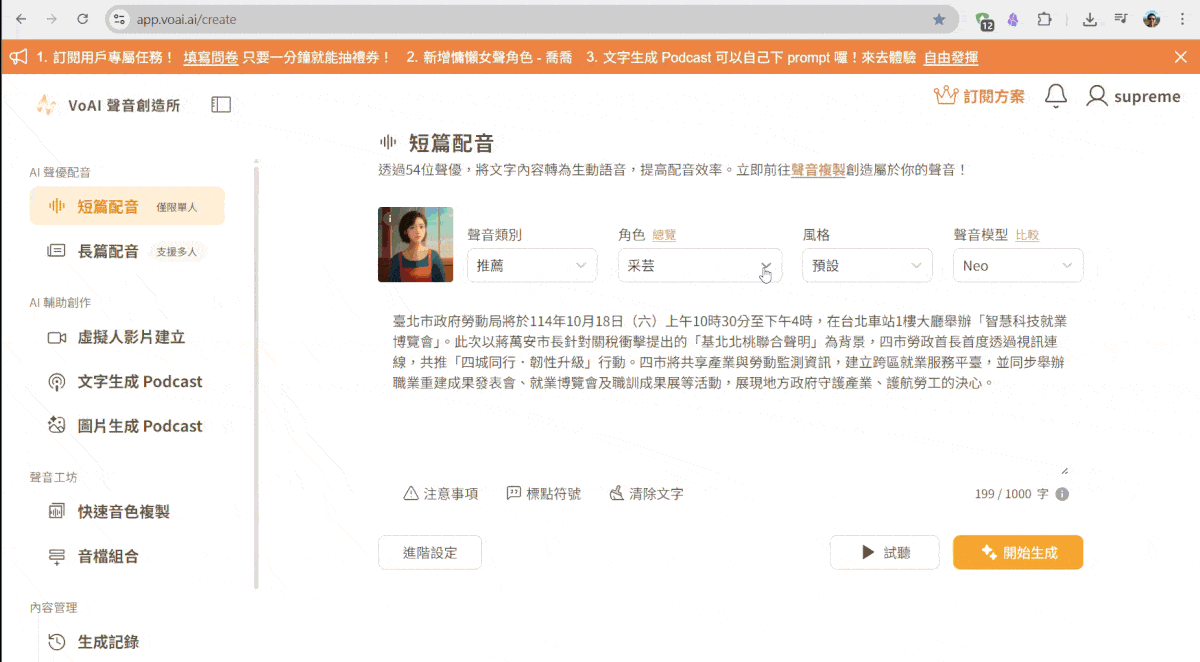The width and height of the screenshot is (1200, 662).
Task: Open site info icon in address bar
Action: click(120, 19)
